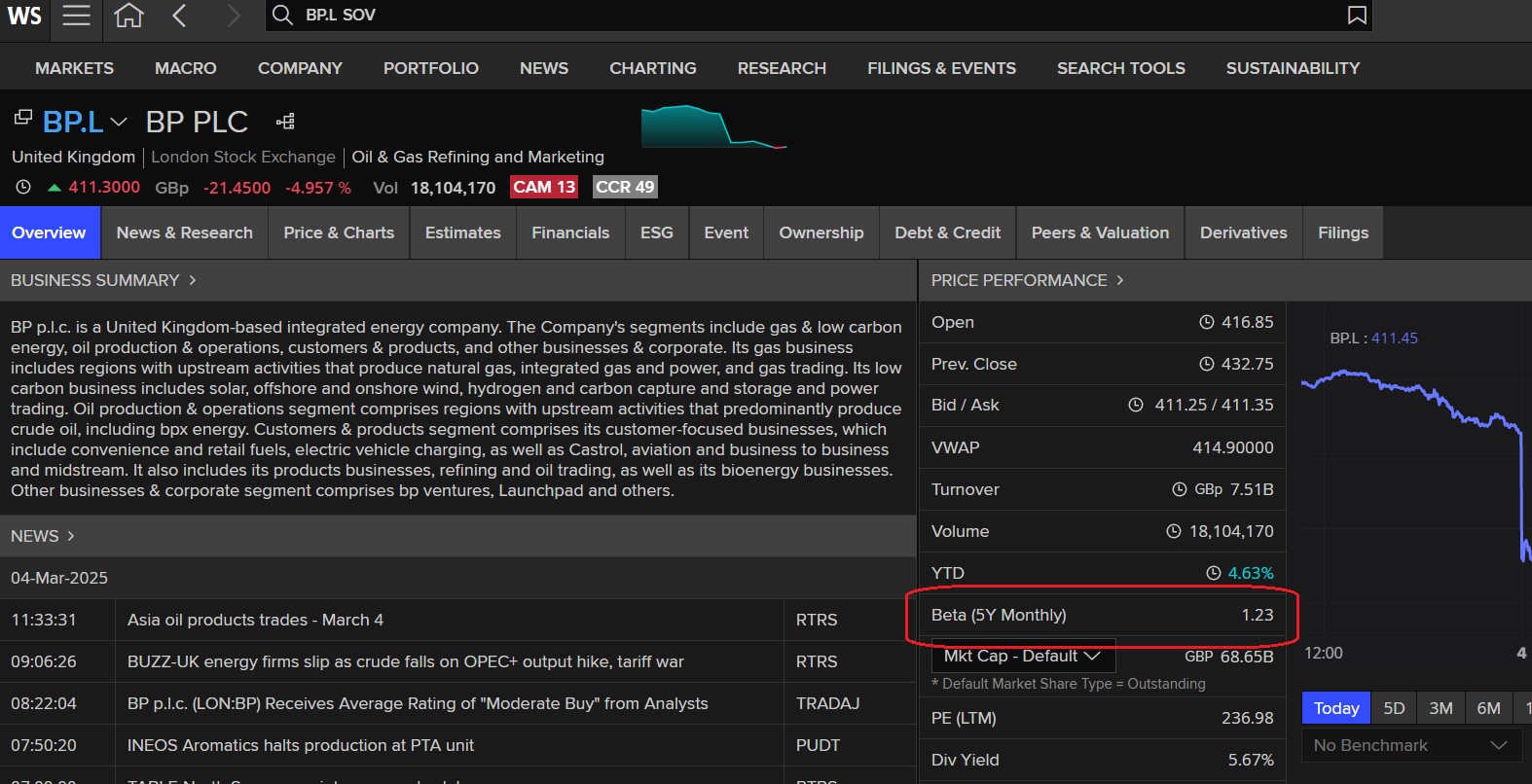The width and height of the screenshot is (1532, 784).
Task: Open the CHARTING menu
Action: click(x=652, y=68)
